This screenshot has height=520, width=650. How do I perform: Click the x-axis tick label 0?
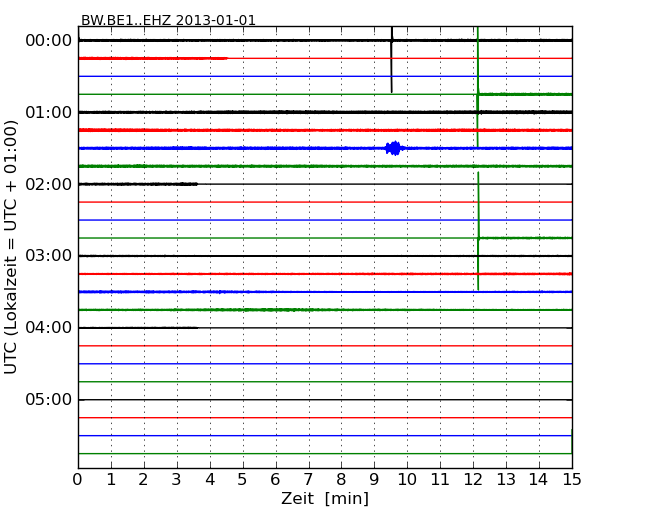78,480
